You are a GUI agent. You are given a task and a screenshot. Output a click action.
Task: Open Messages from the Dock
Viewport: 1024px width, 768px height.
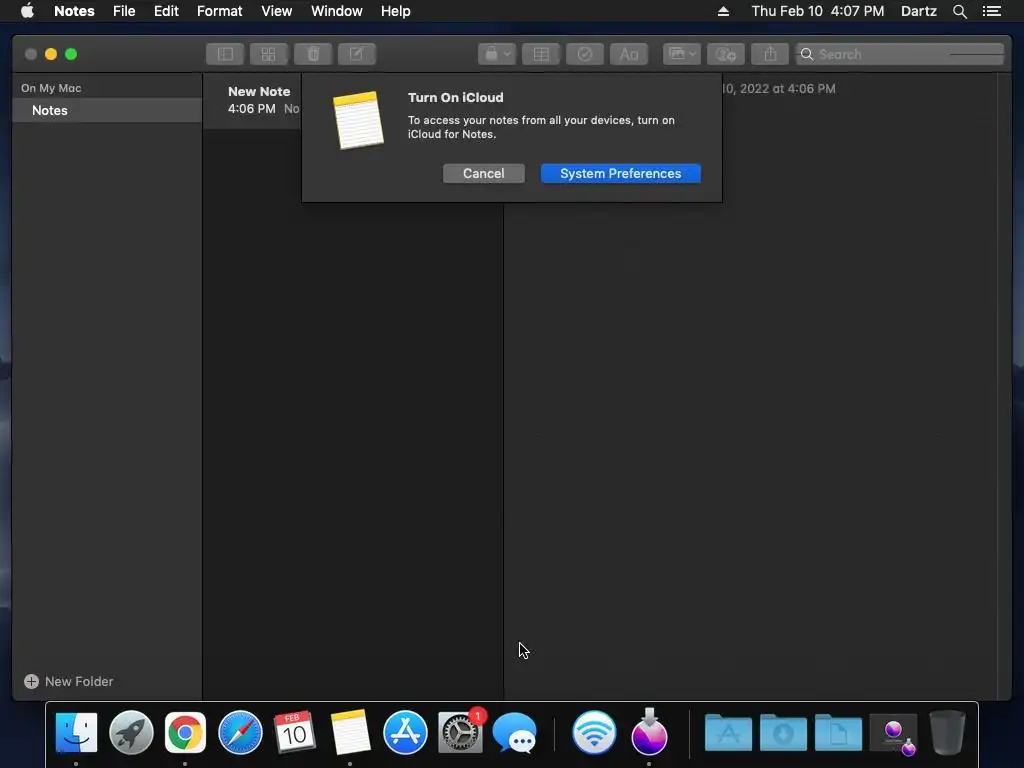coord(515,733)
